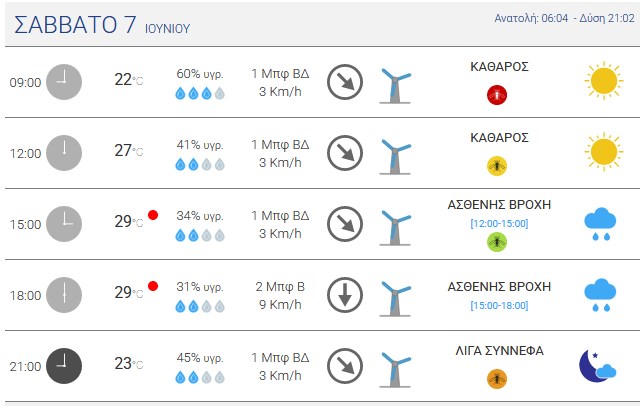Open the [15:00-18:00] rain time link
Image resolution: width=640 pixels, height=406 pixels.
(x=499, y=306)
